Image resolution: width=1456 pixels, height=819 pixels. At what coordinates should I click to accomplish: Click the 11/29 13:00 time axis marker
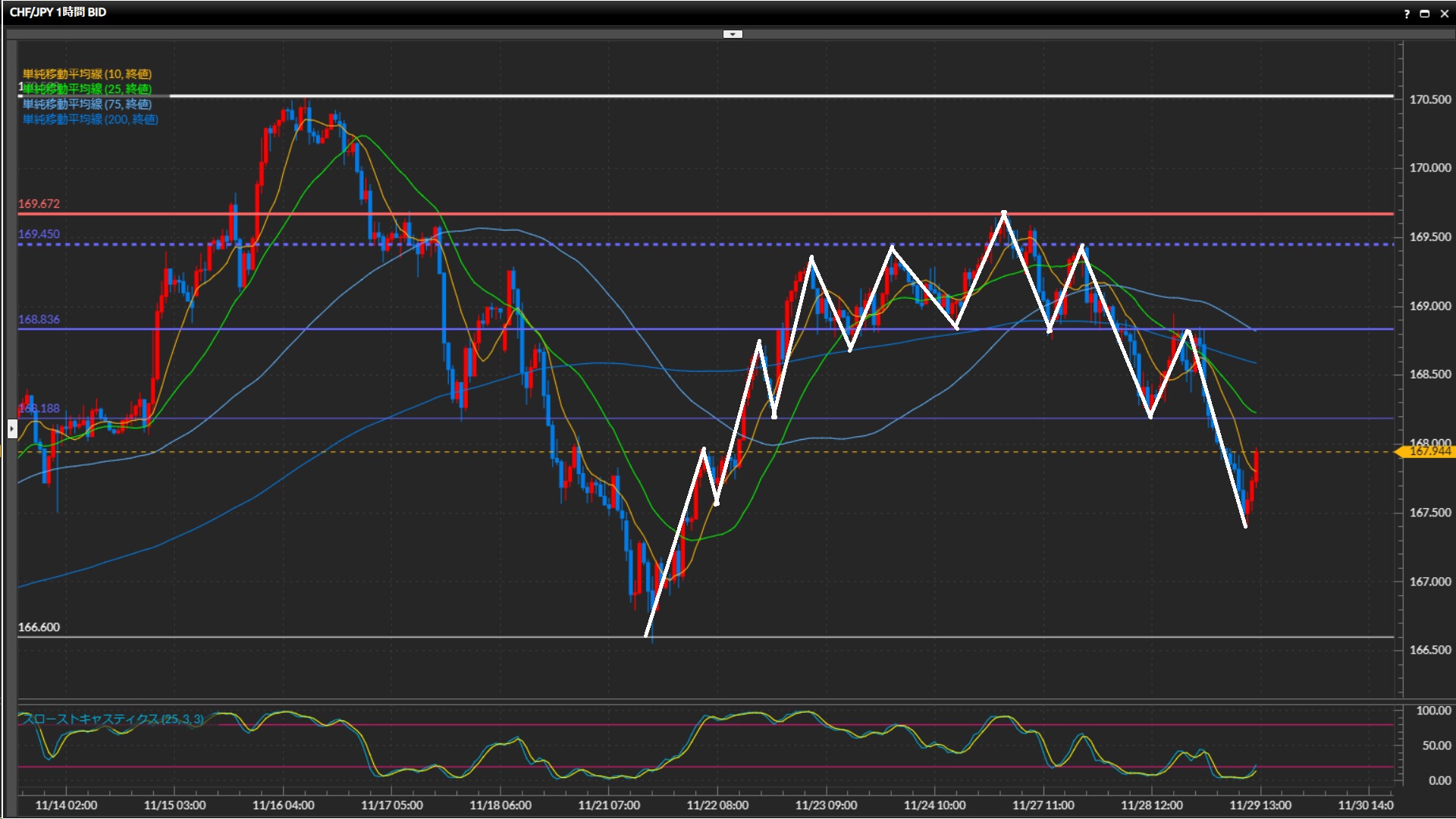pos(1260,805)
